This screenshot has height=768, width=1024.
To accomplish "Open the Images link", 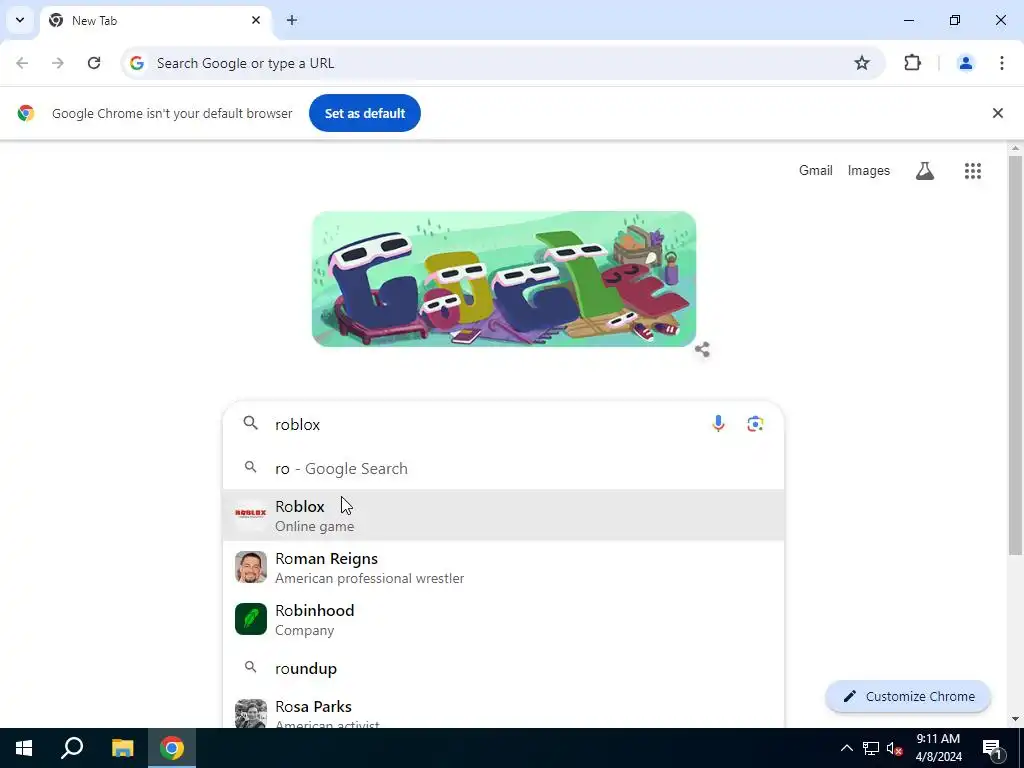I will pyautogui.click(x=869, y=170).
